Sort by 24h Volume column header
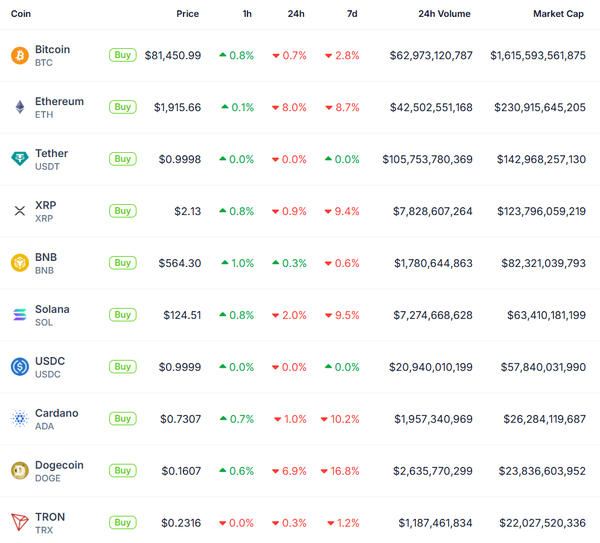This screenshot has height=543, width=600. click(444, 14)
